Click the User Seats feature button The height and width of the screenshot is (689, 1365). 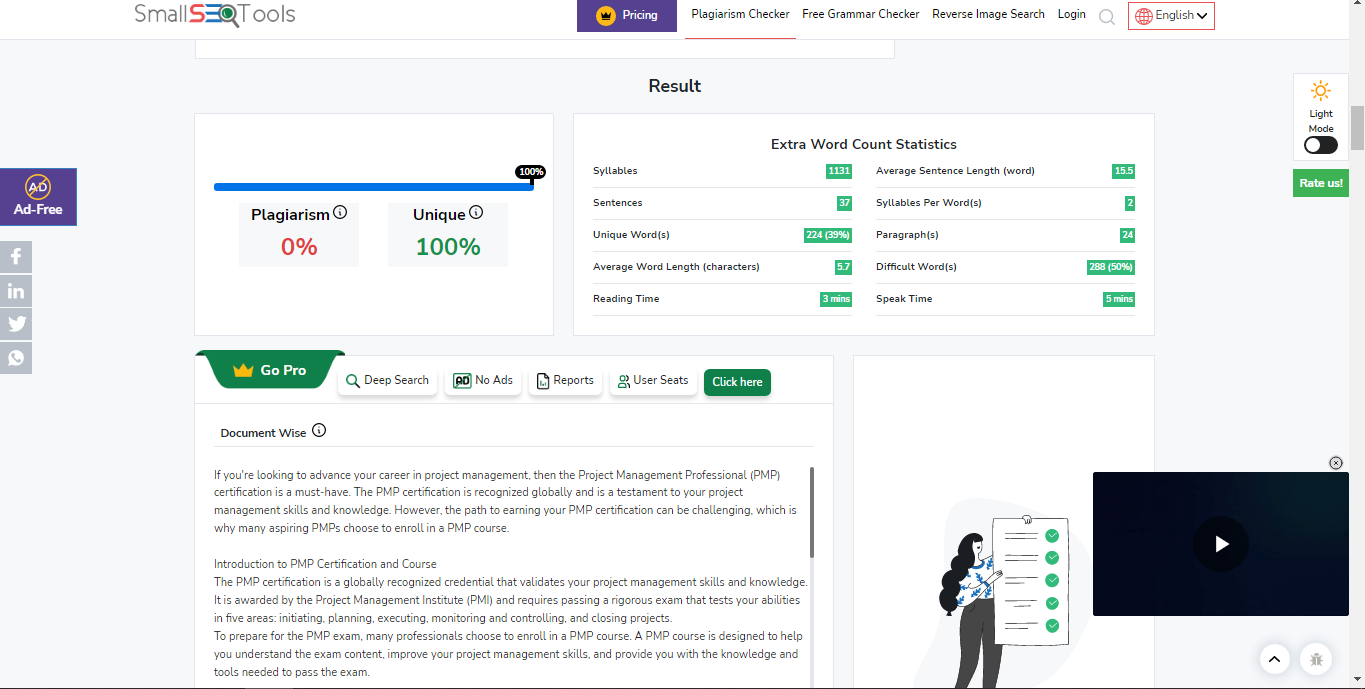click(x=653, y=381)
